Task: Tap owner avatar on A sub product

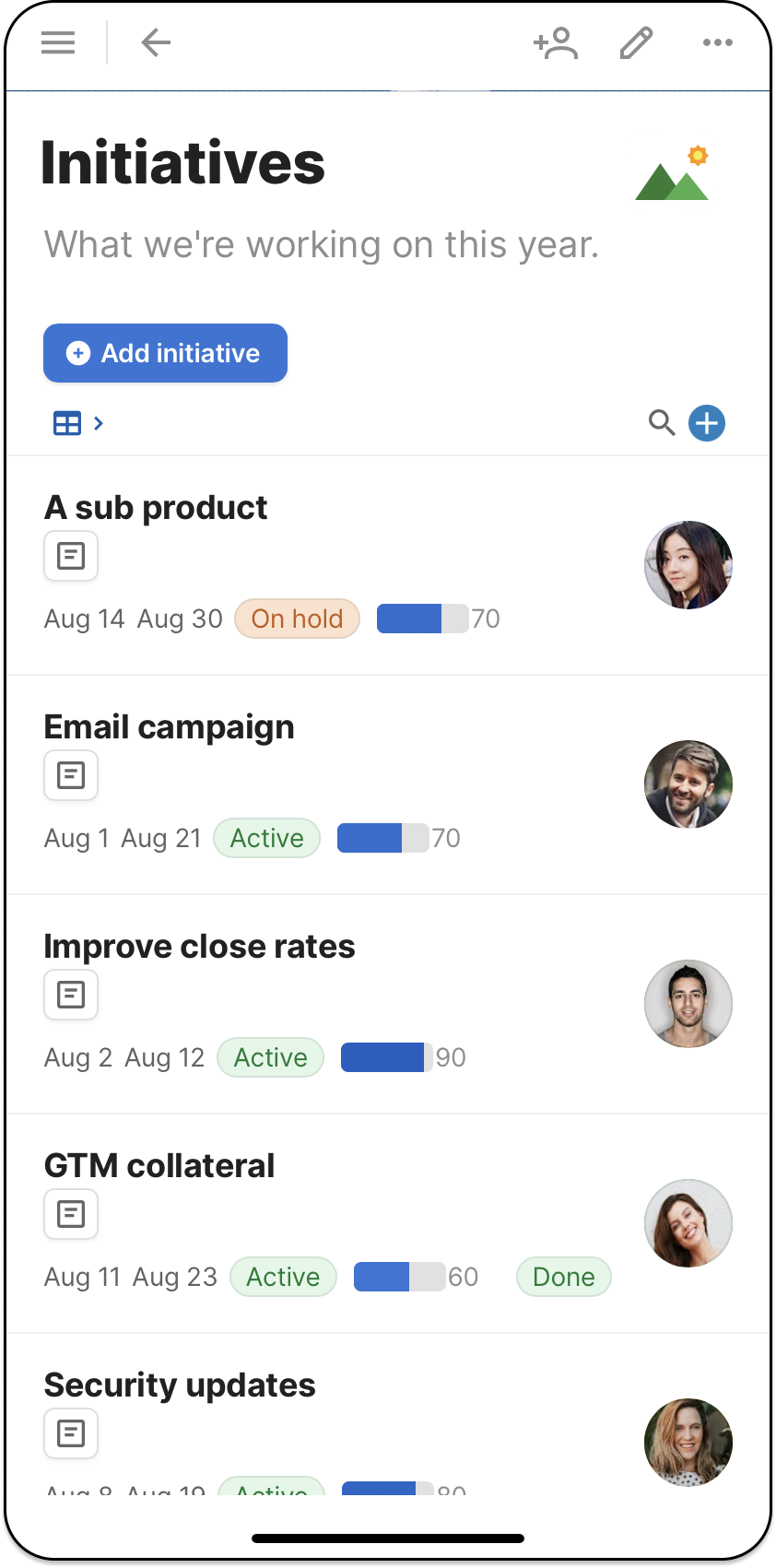Action: pos(688,565)
